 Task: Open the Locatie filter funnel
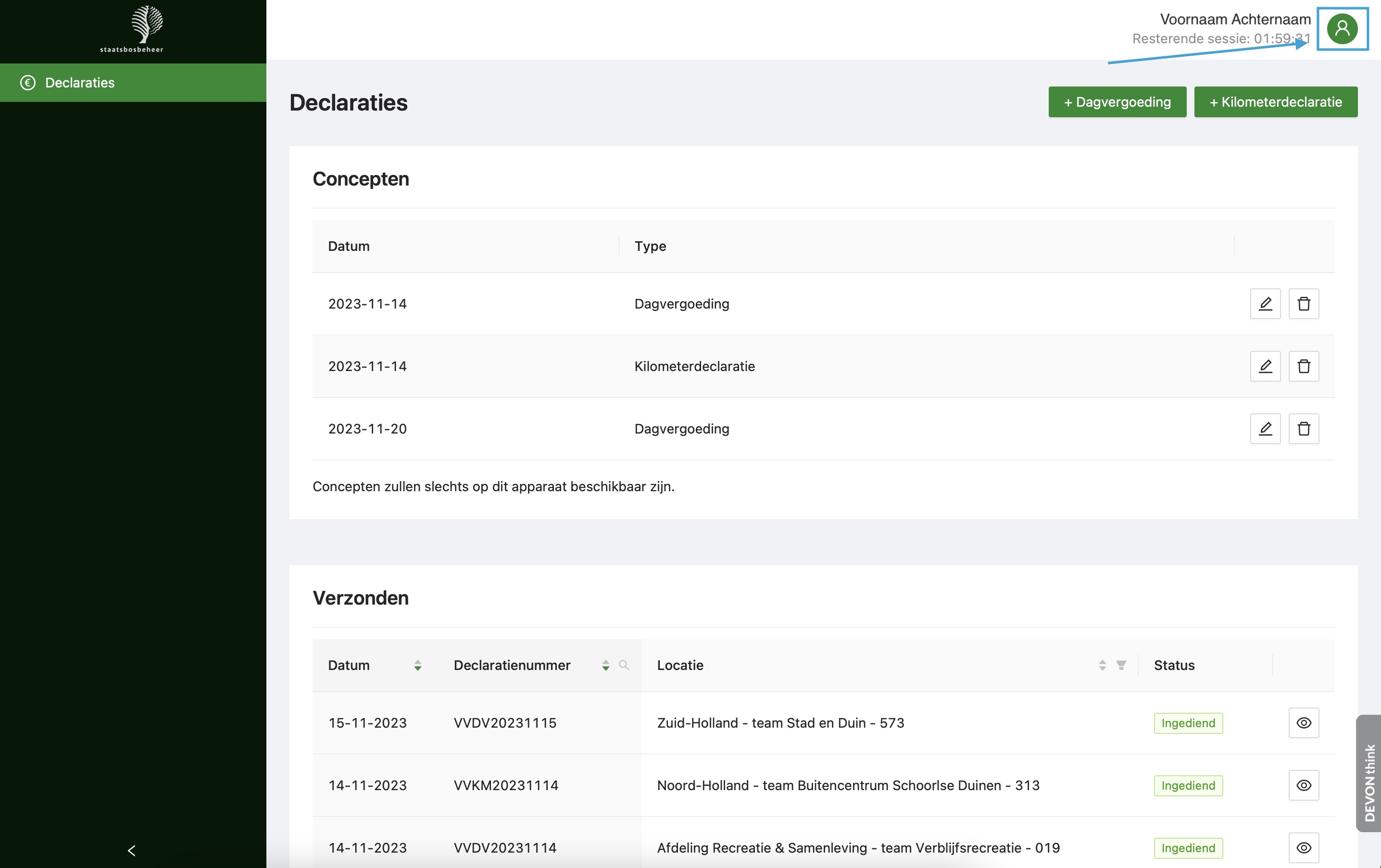tap(1121, 665)
